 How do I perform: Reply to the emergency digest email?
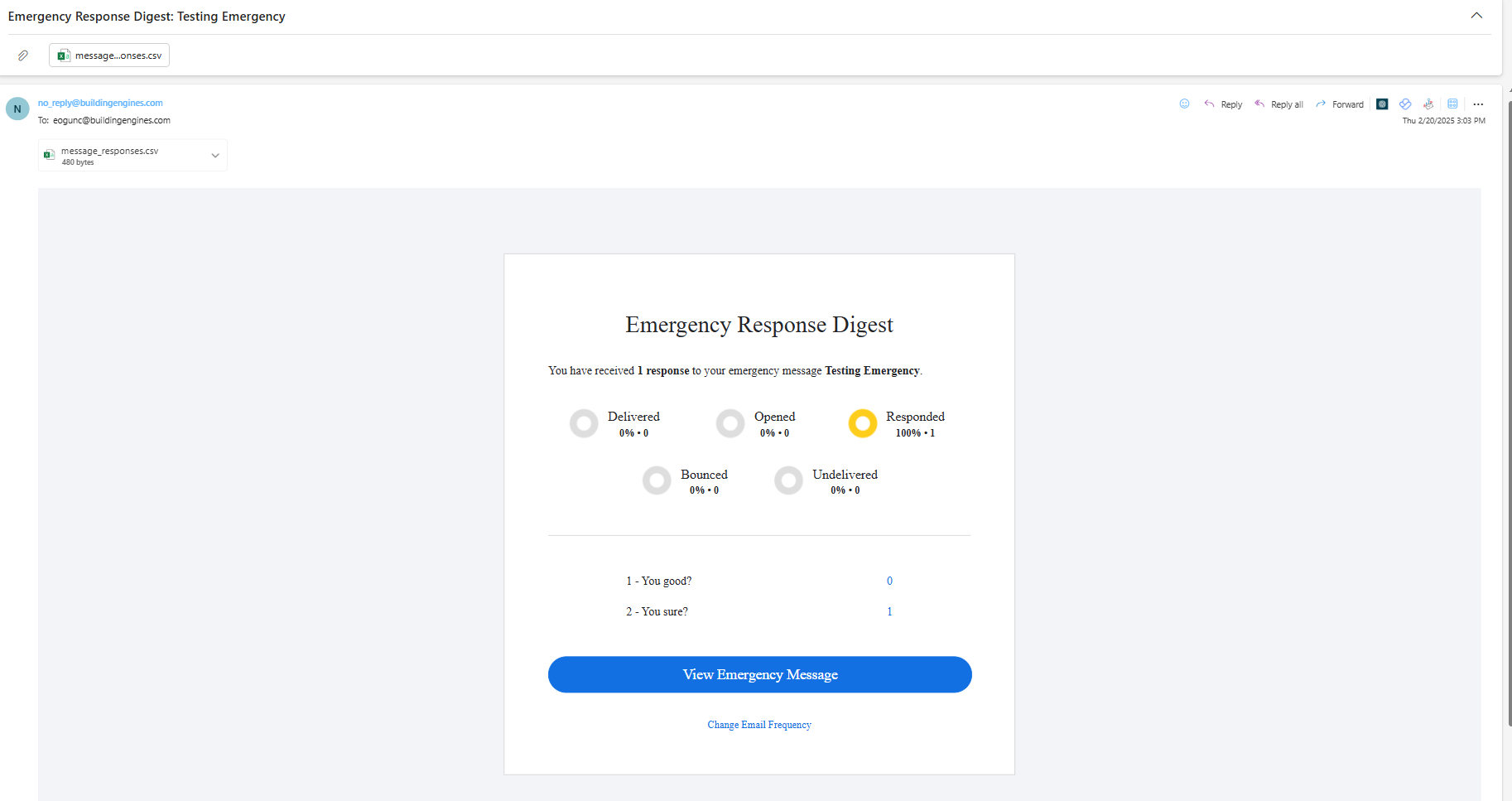pos(1223,104)
